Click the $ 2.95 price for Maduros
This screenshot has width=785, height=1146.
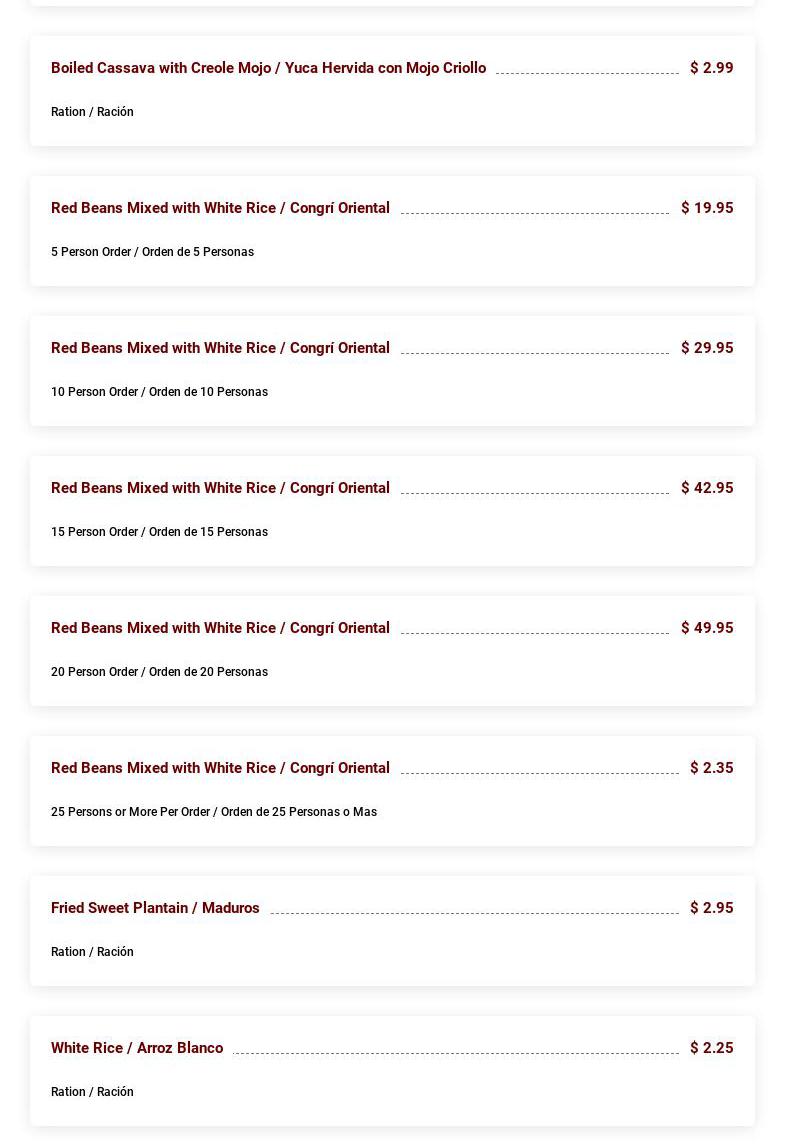click(x=711, y=908)
